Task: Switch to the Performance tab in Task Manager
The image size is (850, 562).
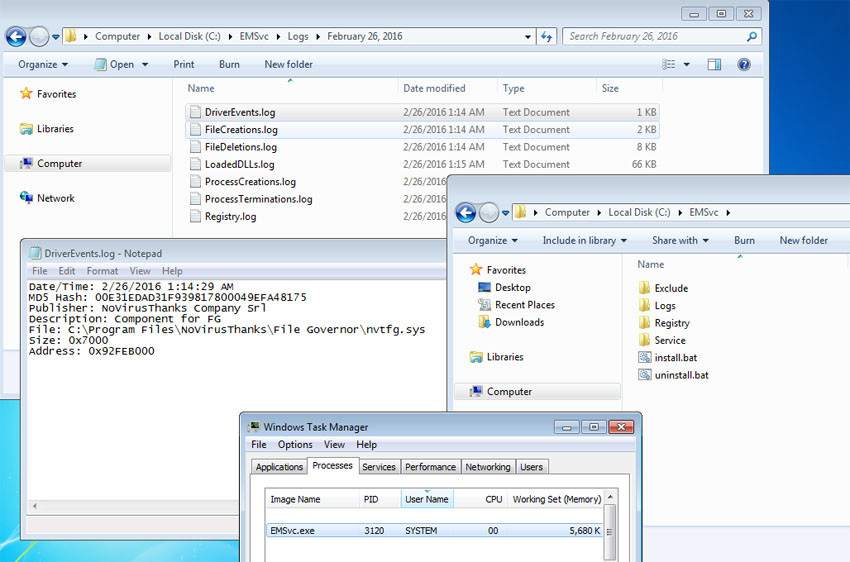Action: coord(430,467)
